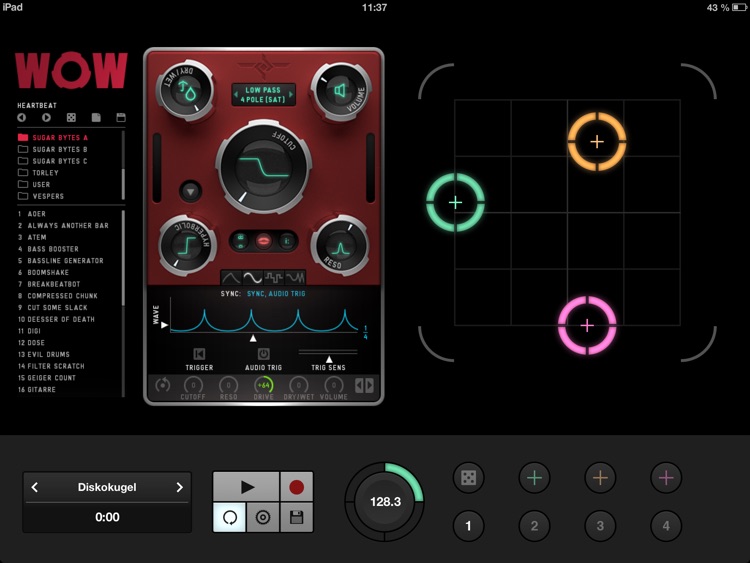Screen dimensions: 750x563
Task: Go to previous track before Diskokugel
Action: click(34, 487)
